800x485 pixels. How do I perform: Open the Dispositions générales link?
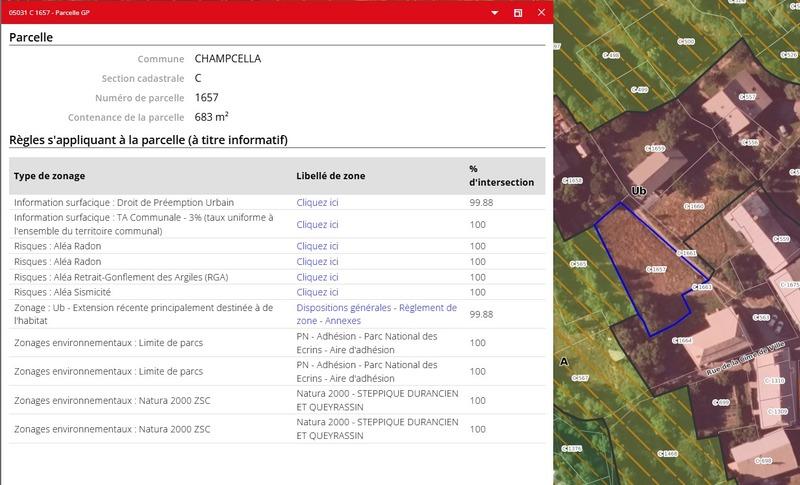pos(344,308)
